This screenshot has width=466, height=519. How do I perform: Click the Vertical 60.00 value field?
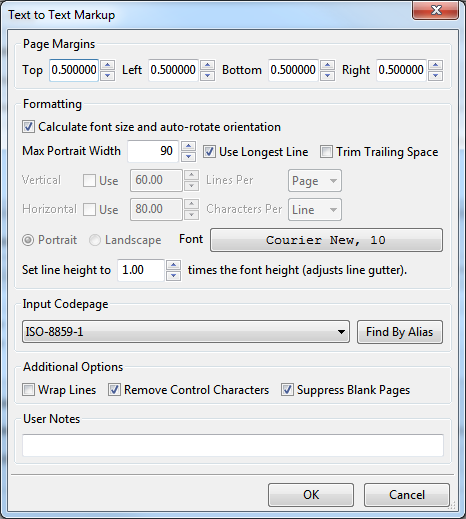click(x=156, y=180)
